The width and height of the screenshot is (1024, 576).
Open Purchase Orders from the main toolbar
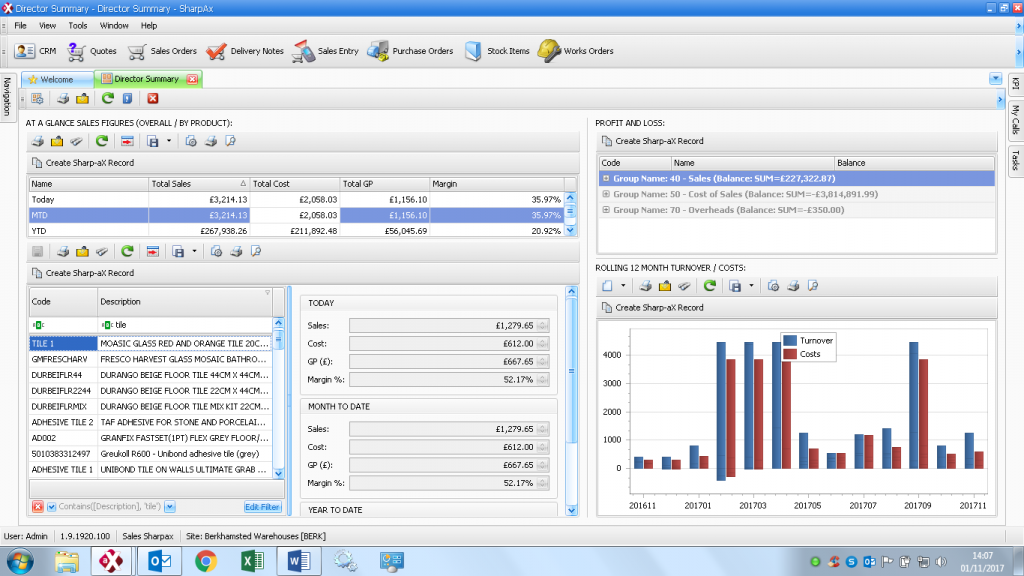click(410, 51)
